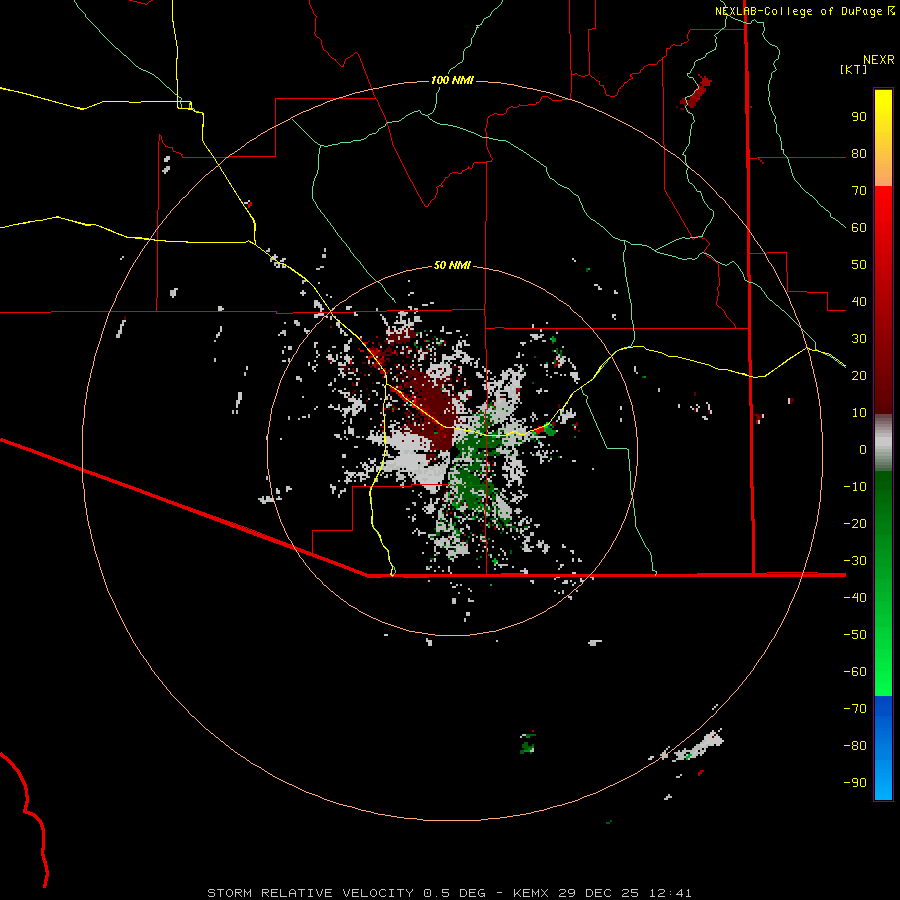Click the NEXLAB-College of DuPage credit text
The image size is (900, 900).
tap(798, 11)
